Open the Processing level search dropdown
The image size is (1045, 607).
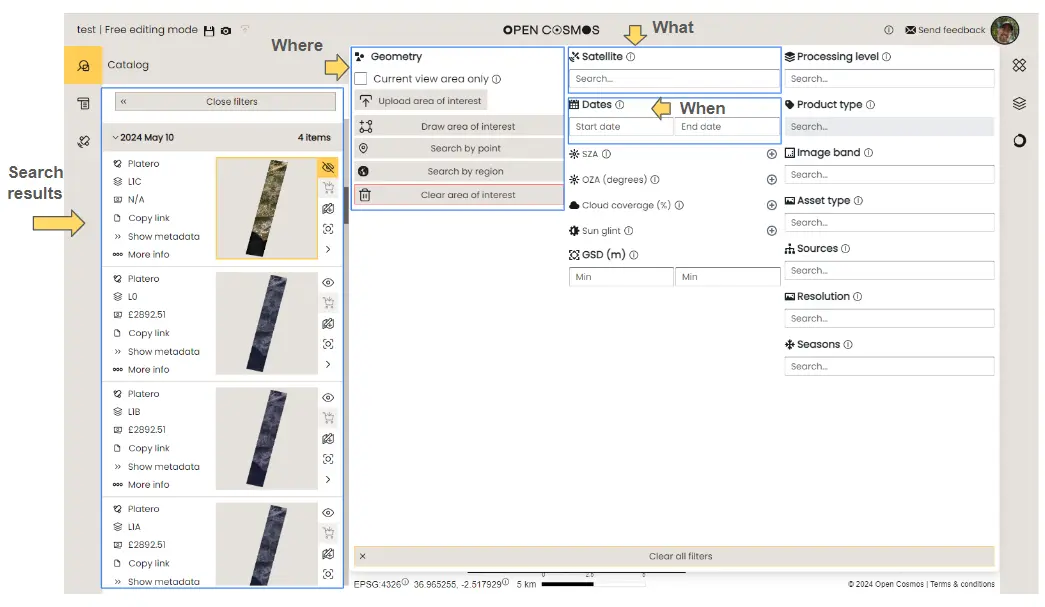pyautogui.click(x=889, y=79)
